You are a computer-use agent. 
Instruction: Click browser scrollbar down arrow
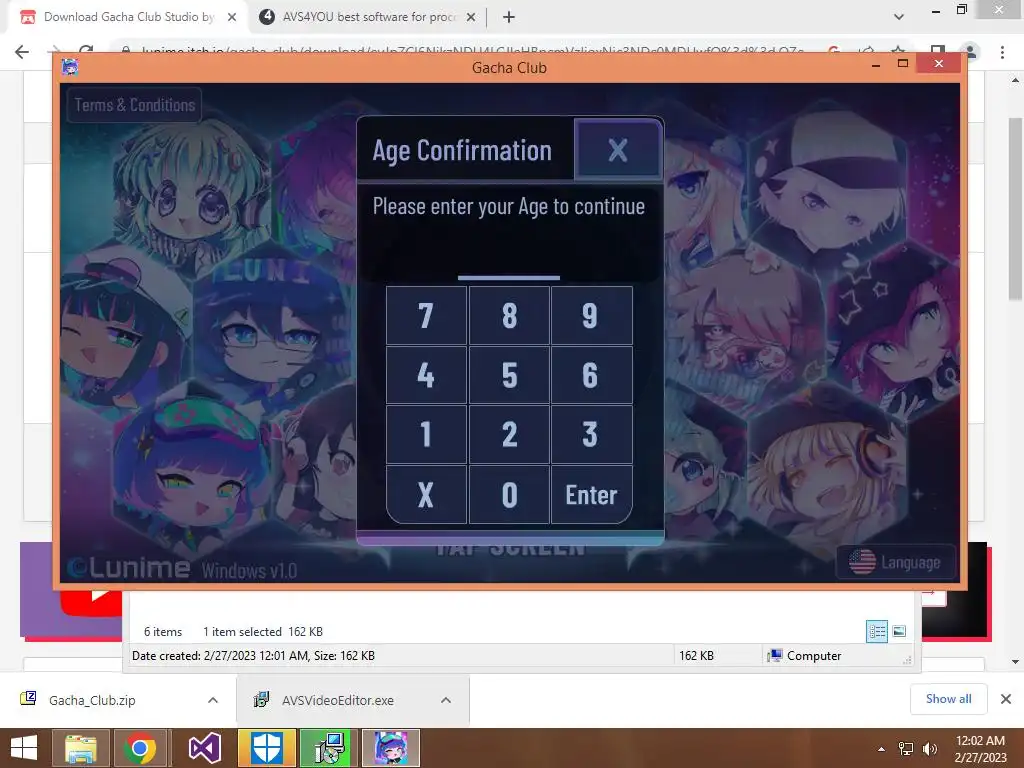(x=1015, y=662)
